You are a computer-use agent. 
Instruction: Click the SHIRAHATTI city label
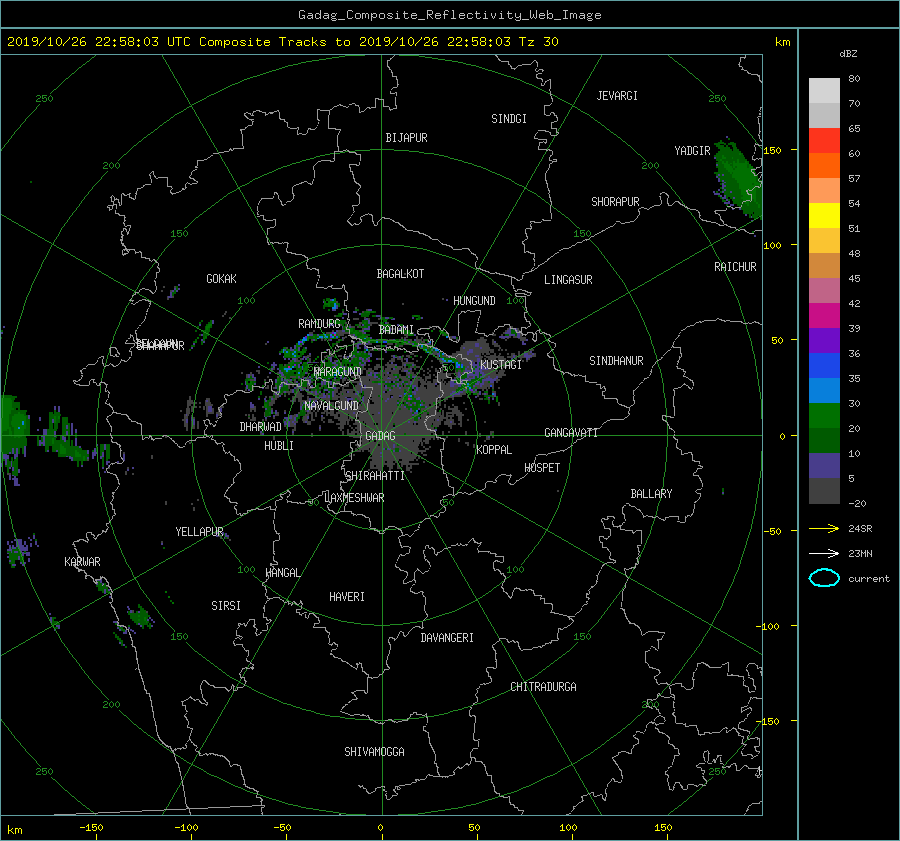[x=375, y=475]
